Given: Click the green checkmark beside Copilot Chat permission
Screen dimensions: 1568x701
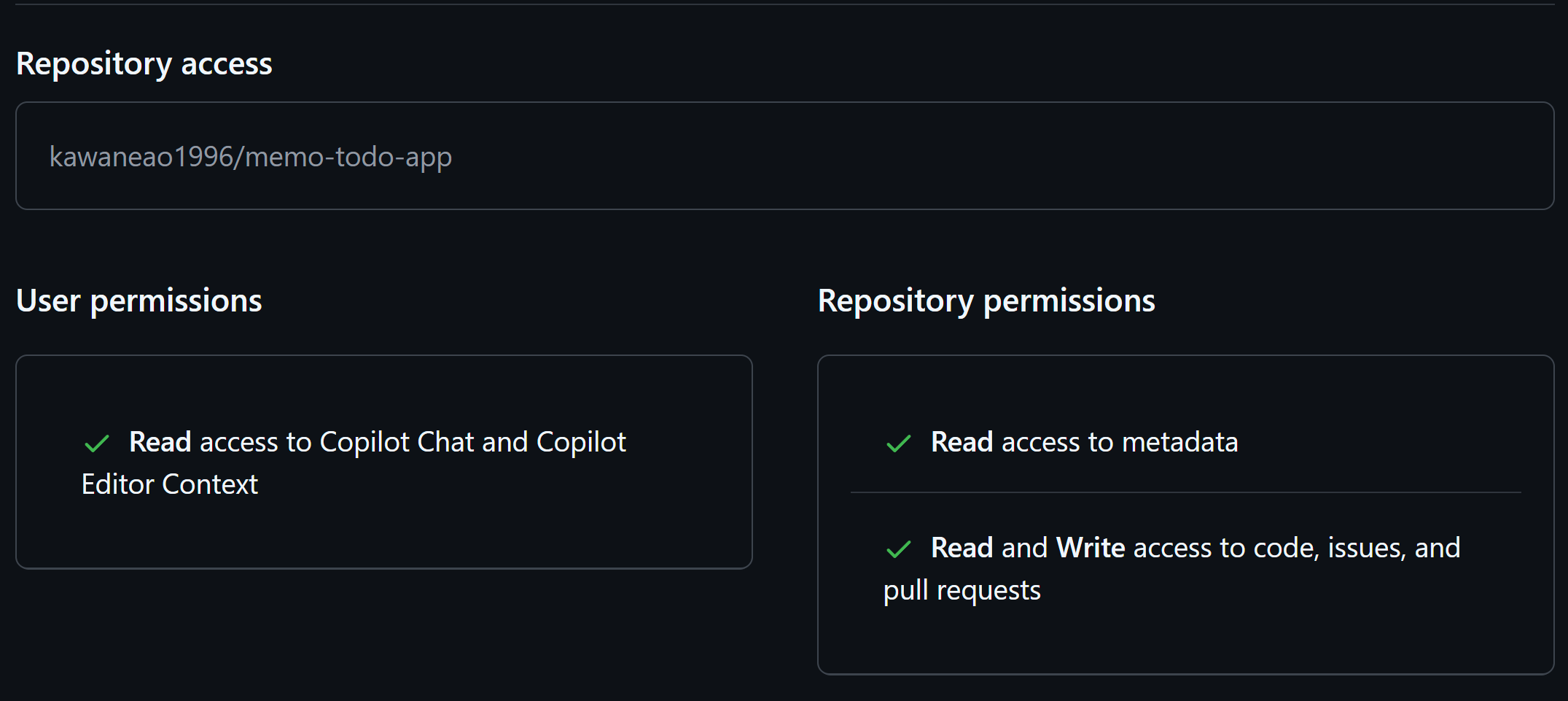Looking at the screenshot, I should pyautogui.click(x=96, y=443).
